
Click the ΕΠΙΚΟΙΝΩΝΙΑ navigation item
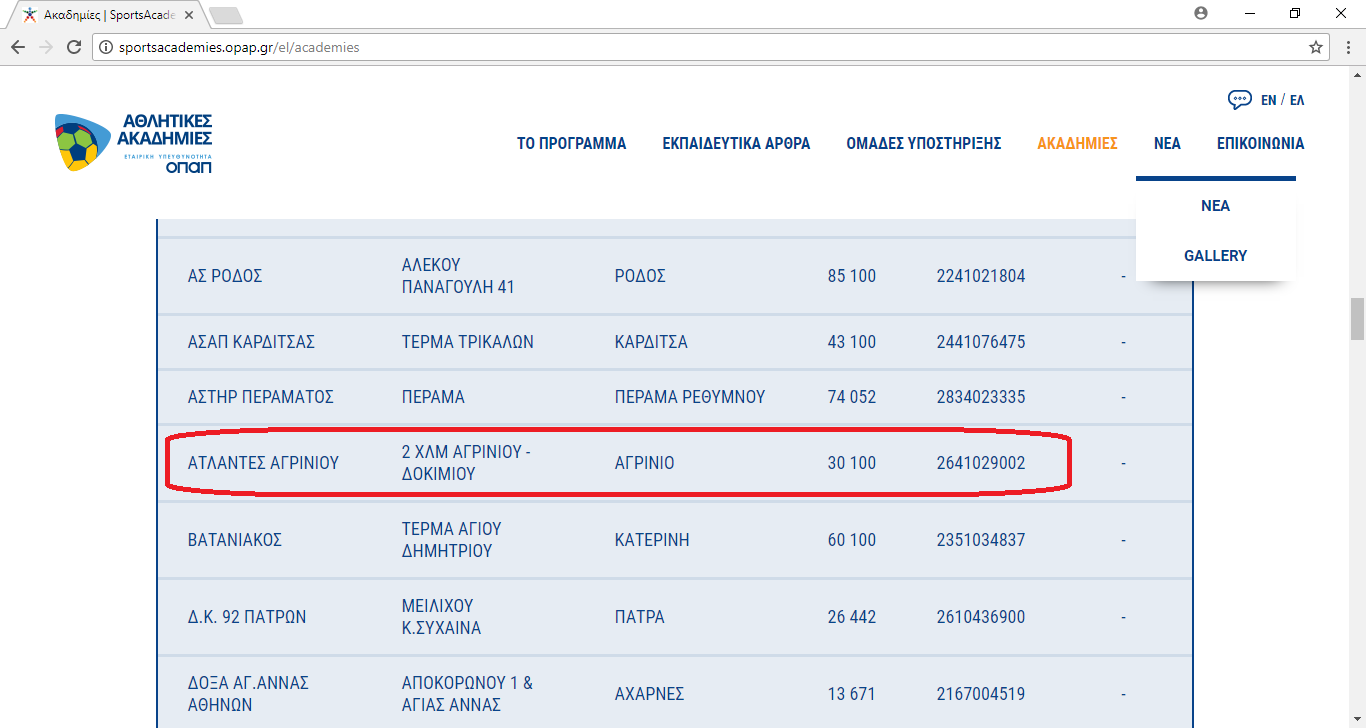coord(1260,144)
